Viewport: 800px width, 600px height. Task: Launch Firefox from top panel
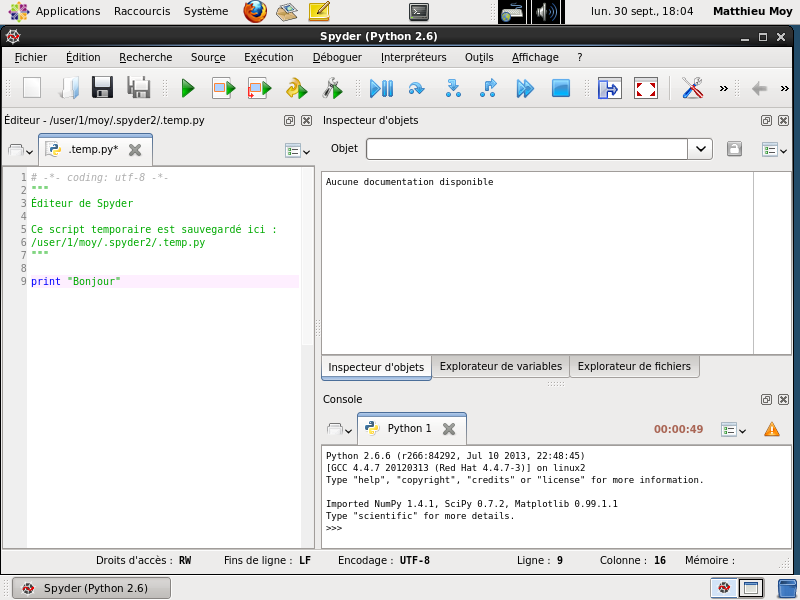pyautogui.click(x=255, y=11)
